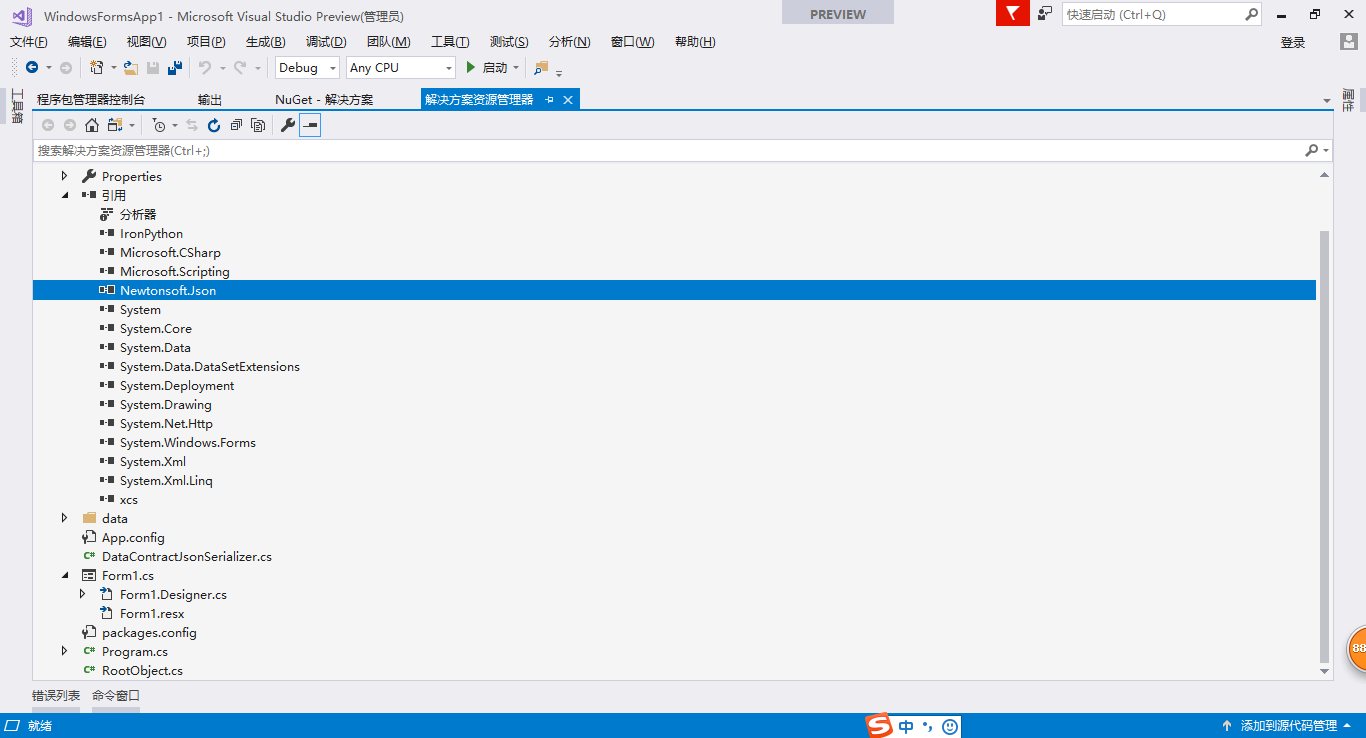Toggle Preview Selected Items
The height and width of the screenshot is (738, 1366).
tap(310, 124)
